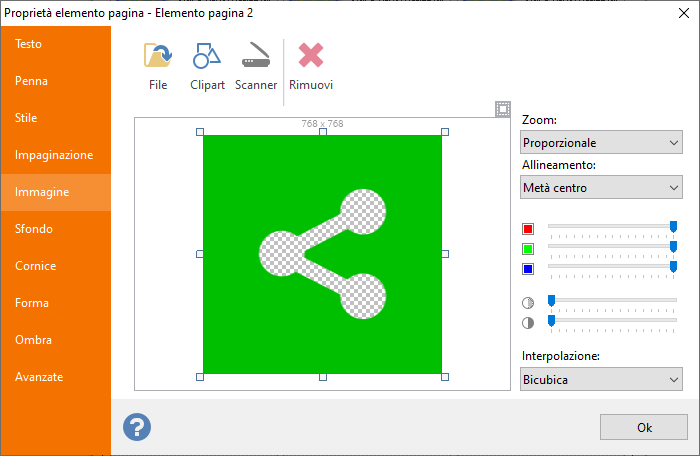Switch to the Ombra tab
The image size is (700, 456).
tap(56, 340)
